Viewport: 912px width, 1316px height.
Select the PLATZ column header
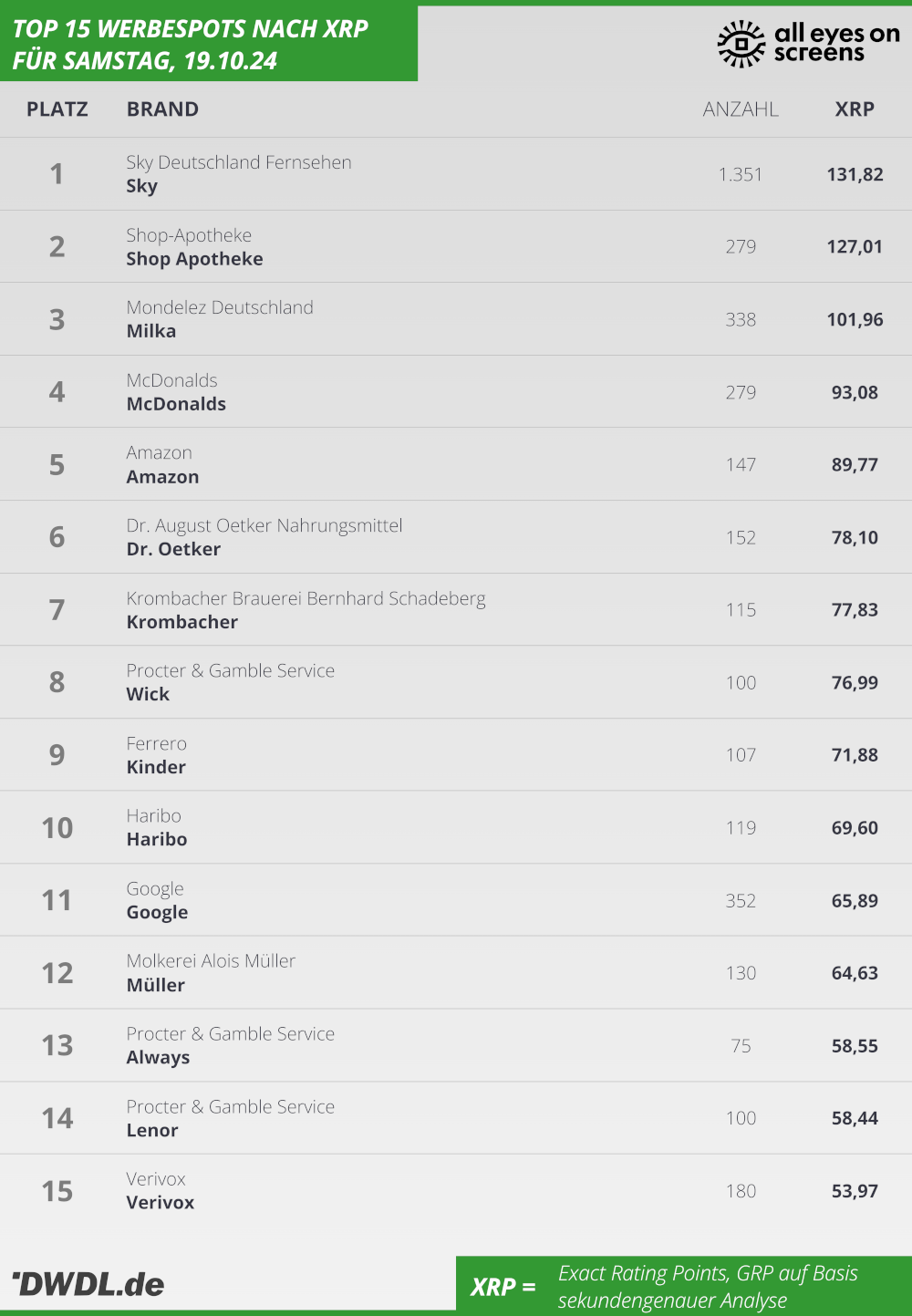pos(57,109)
